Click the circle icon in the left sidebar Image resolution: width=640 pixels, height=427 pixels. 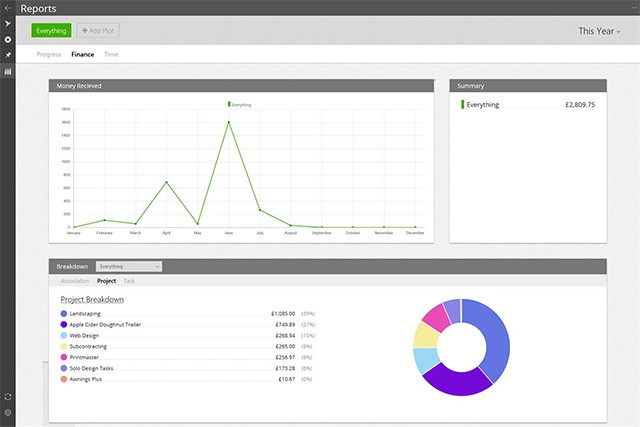[x=8, y=39]
